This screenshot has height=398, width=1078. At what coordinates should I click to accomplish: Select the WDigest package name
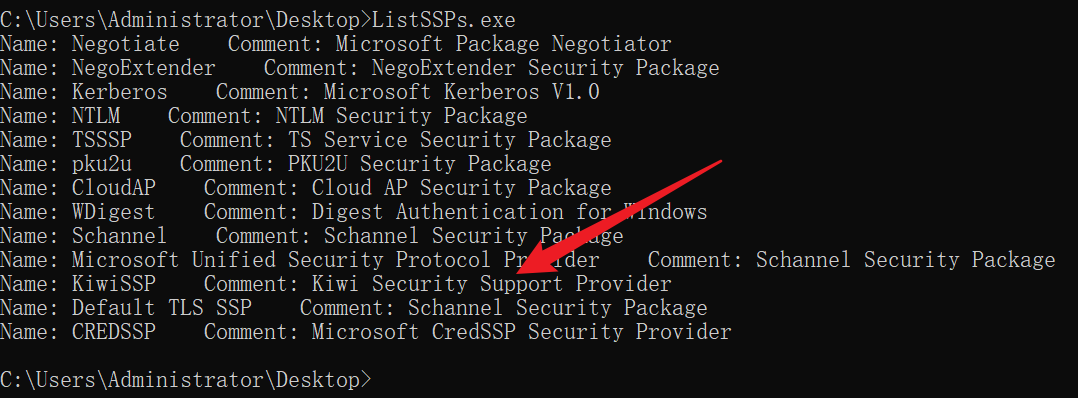click(x=113, y=212)
